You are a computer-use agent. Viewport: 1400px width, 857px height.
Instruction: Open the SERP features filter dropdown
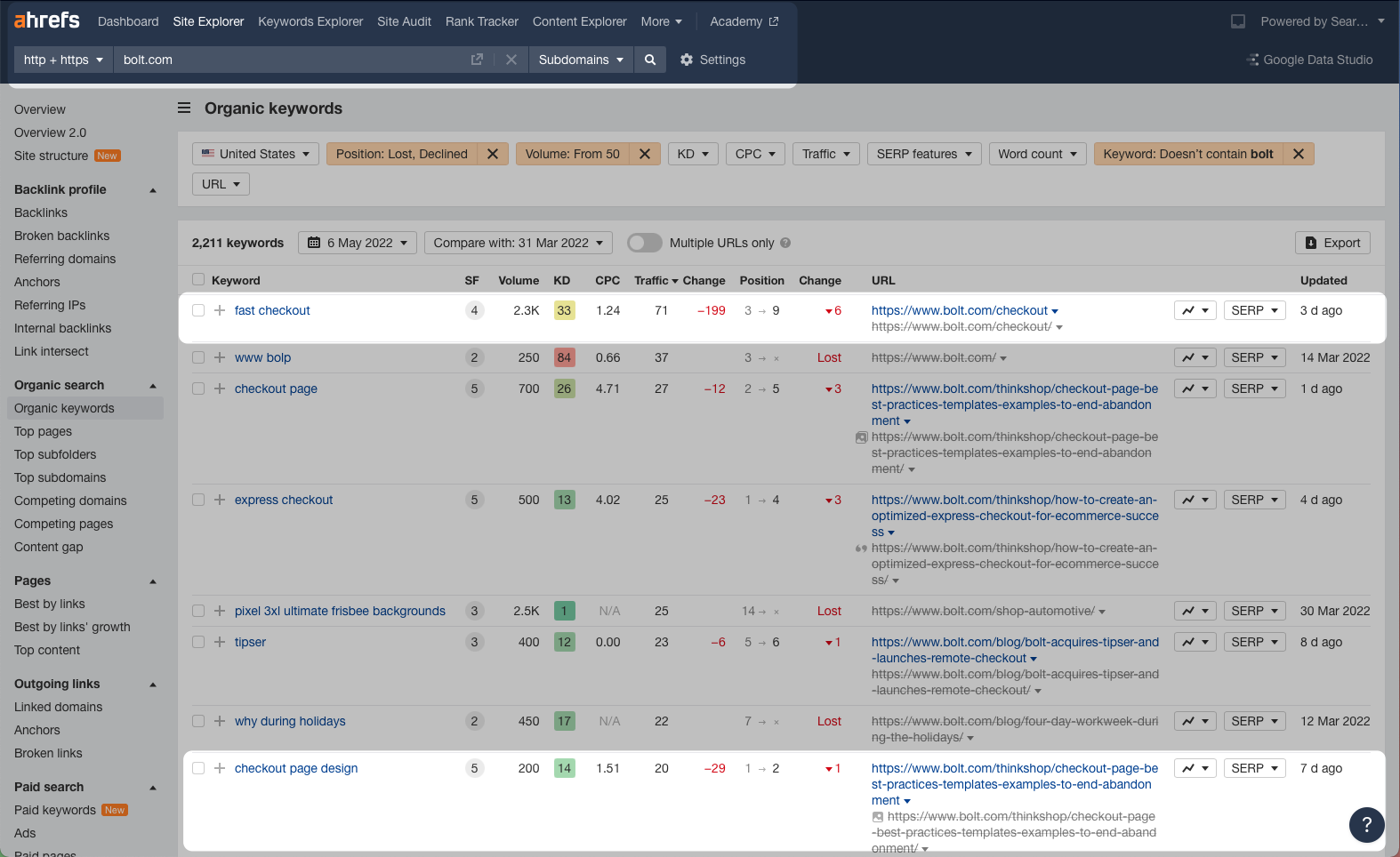(x=924, y=154)
